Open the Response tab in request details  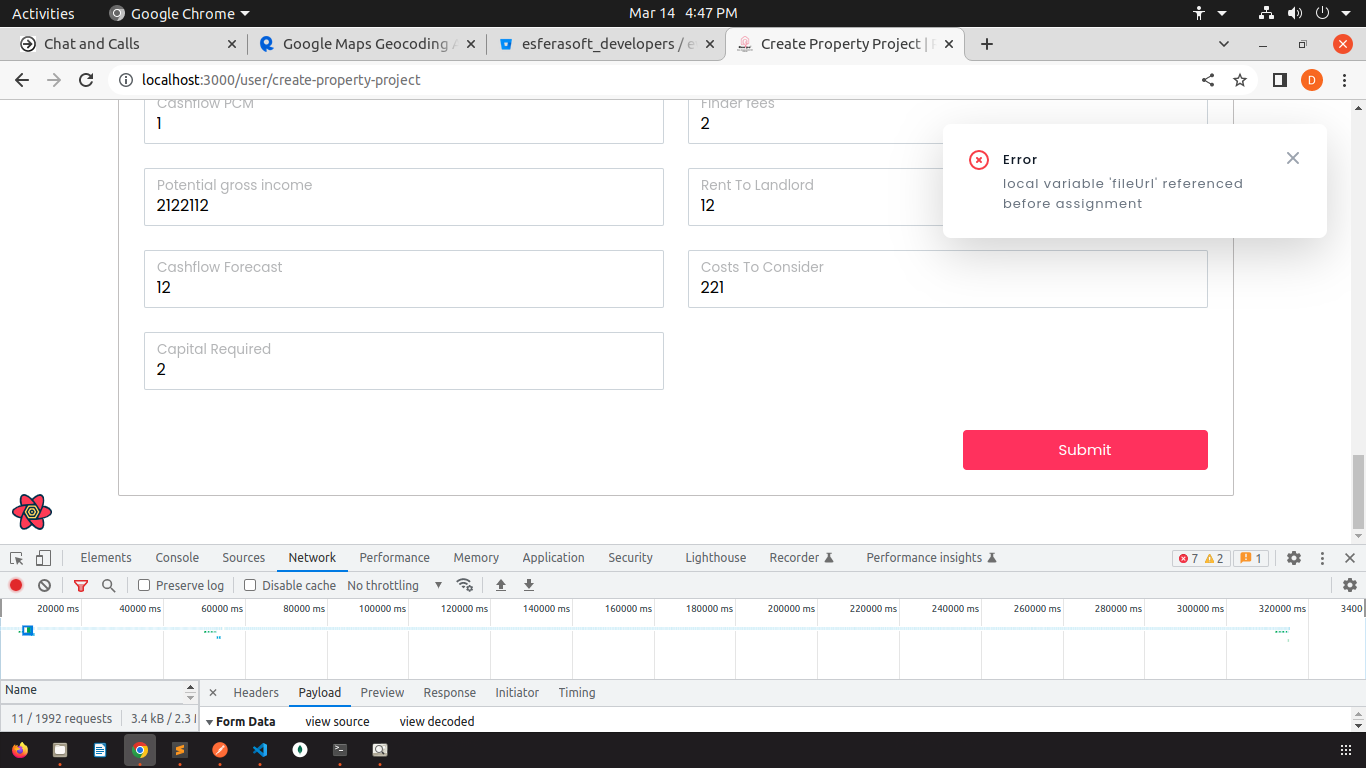449,693
